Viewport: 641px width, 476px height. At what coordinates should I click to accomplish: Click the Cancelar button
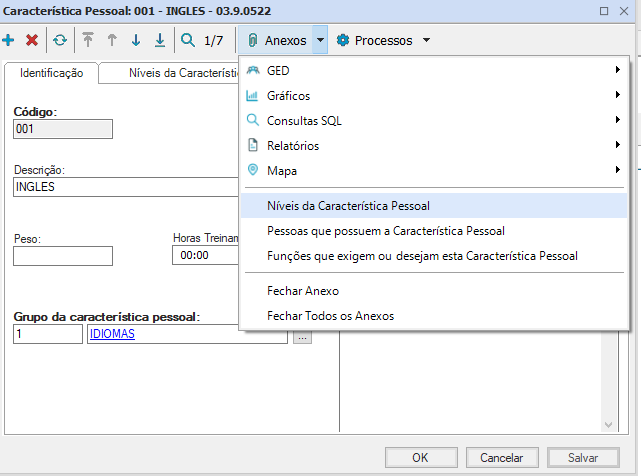coord(501,457)
